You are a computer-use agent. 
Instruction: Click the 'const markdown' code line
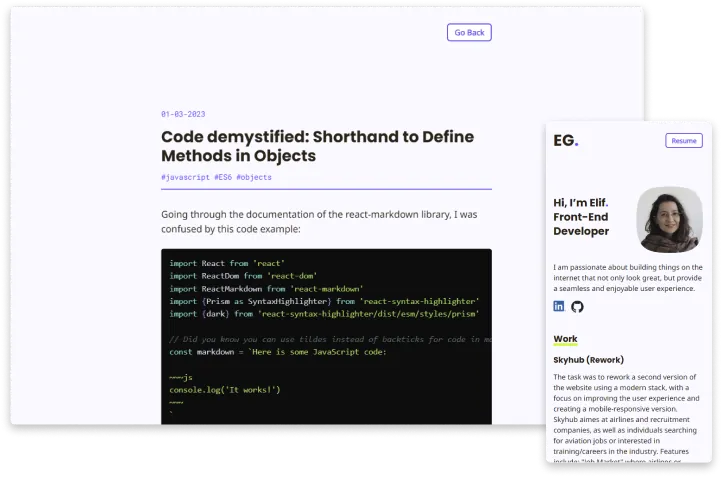coord(278,352)
